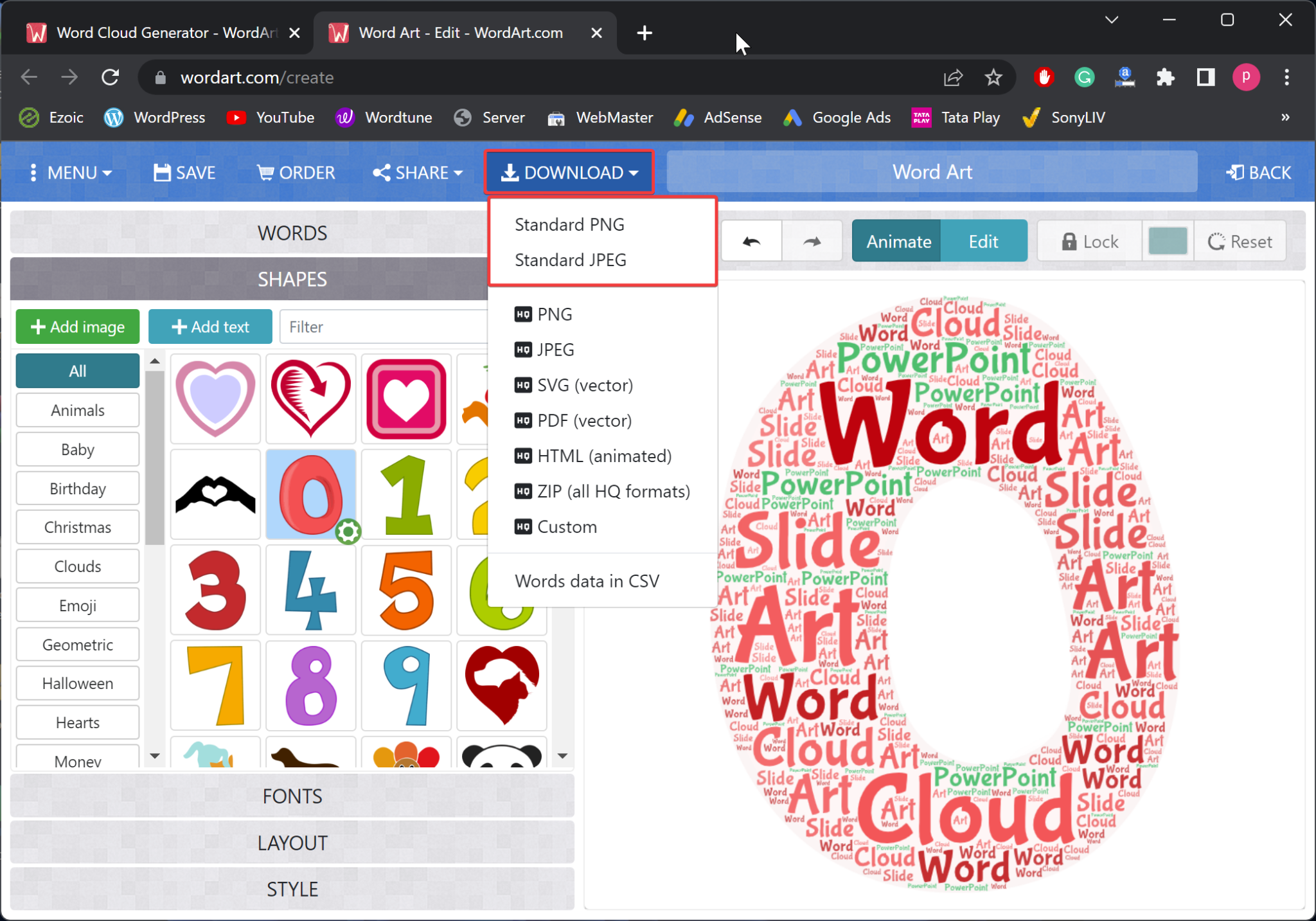Click the Animate button in toolbar
Screen dimensions: 1316x921
point(898,241)
